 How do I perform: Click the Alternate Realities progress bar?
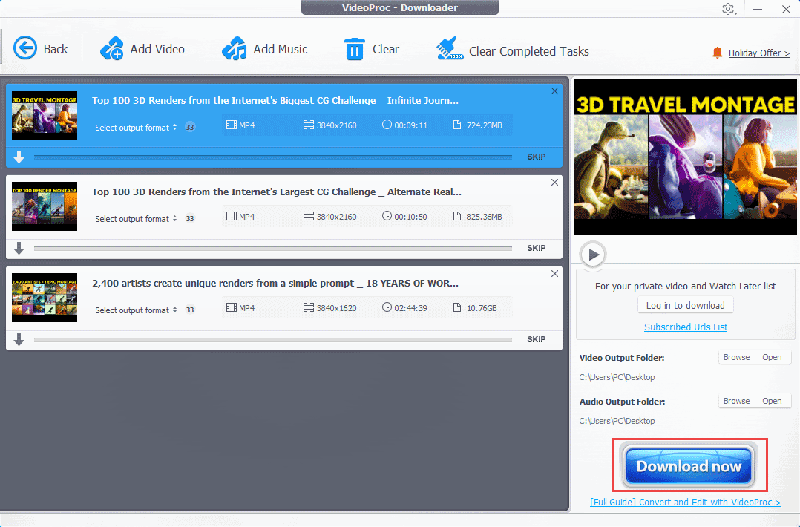pos(273,248)
